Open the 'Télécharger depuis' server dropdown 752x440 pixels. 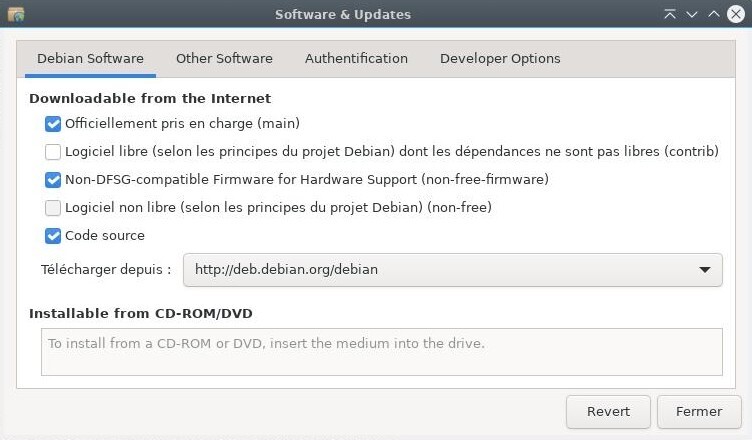click(452, 269)
